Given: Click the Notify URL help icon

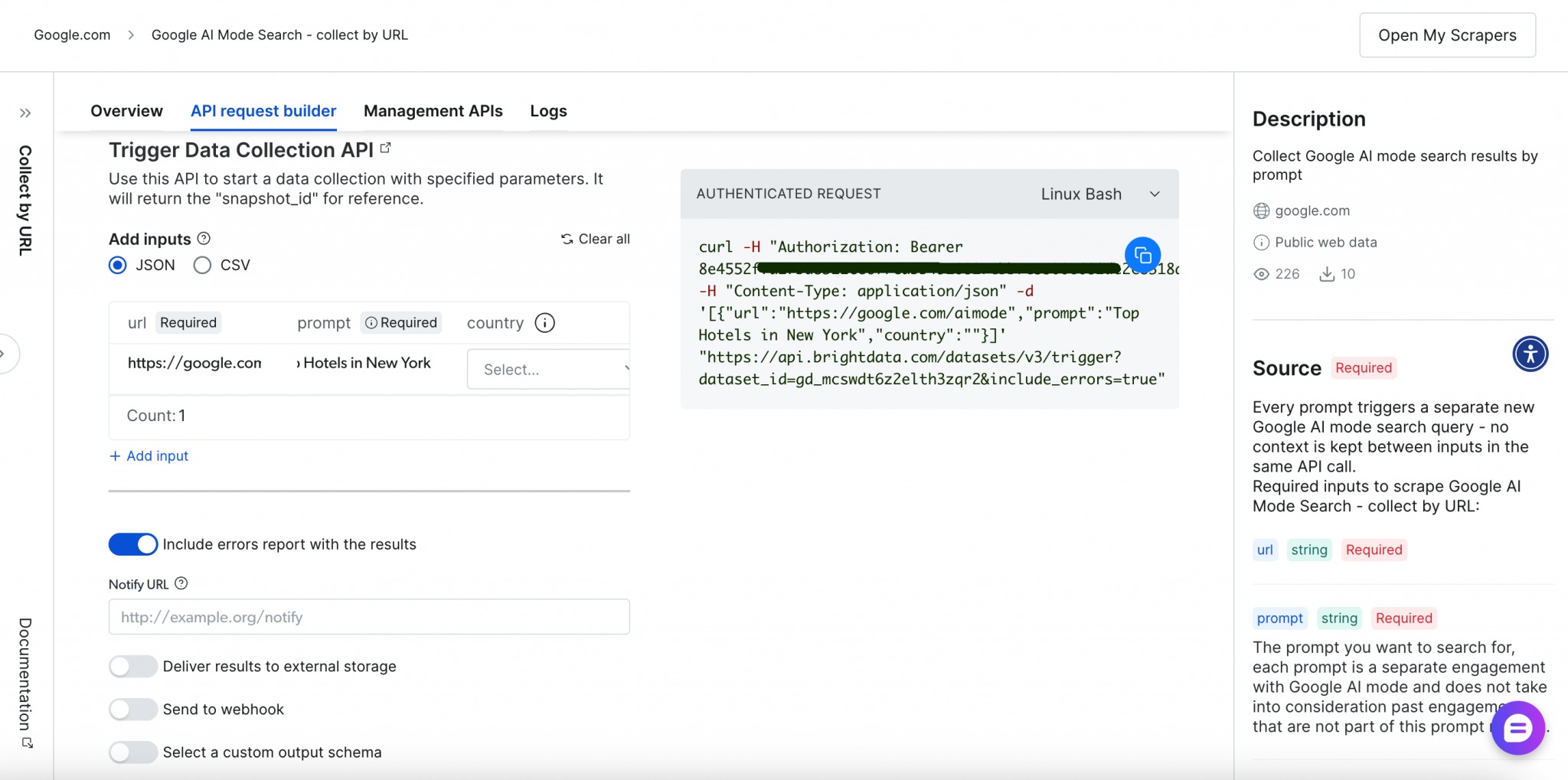Looking at the screenshot, I should 181,583.
